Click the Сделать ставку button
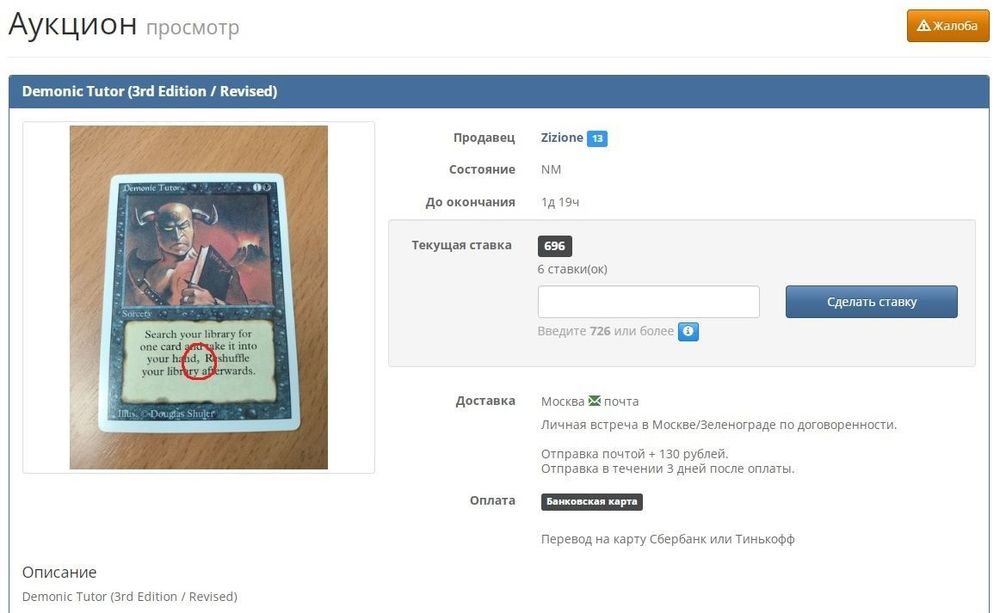Screen dimensions: 1000x613 [x=871, y=302]
